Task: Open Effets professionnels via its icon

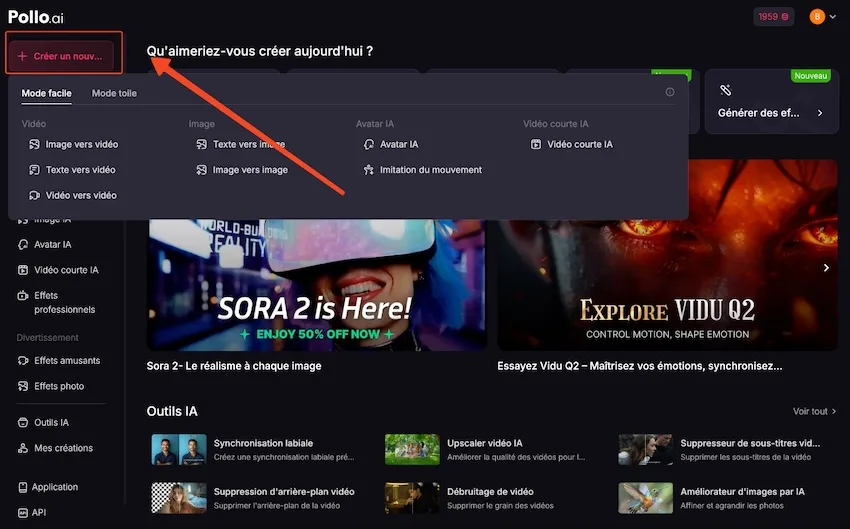Action: (23, 296)
